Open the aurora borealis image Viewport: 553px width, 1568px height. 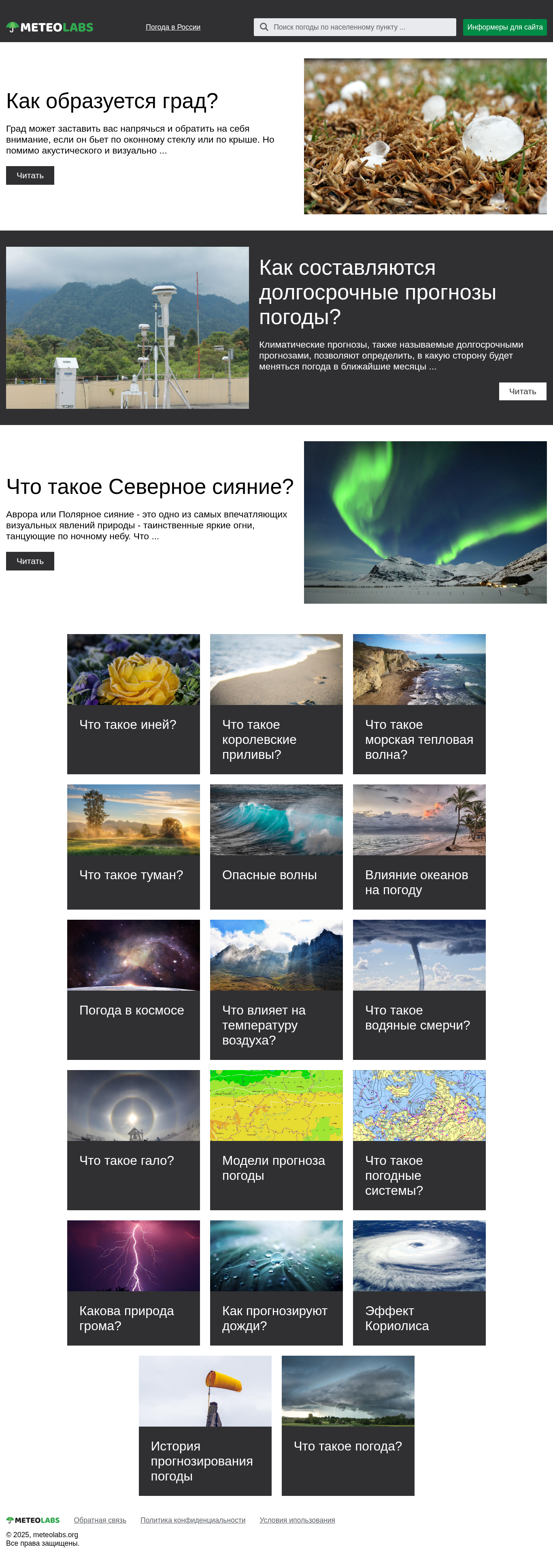425,522
